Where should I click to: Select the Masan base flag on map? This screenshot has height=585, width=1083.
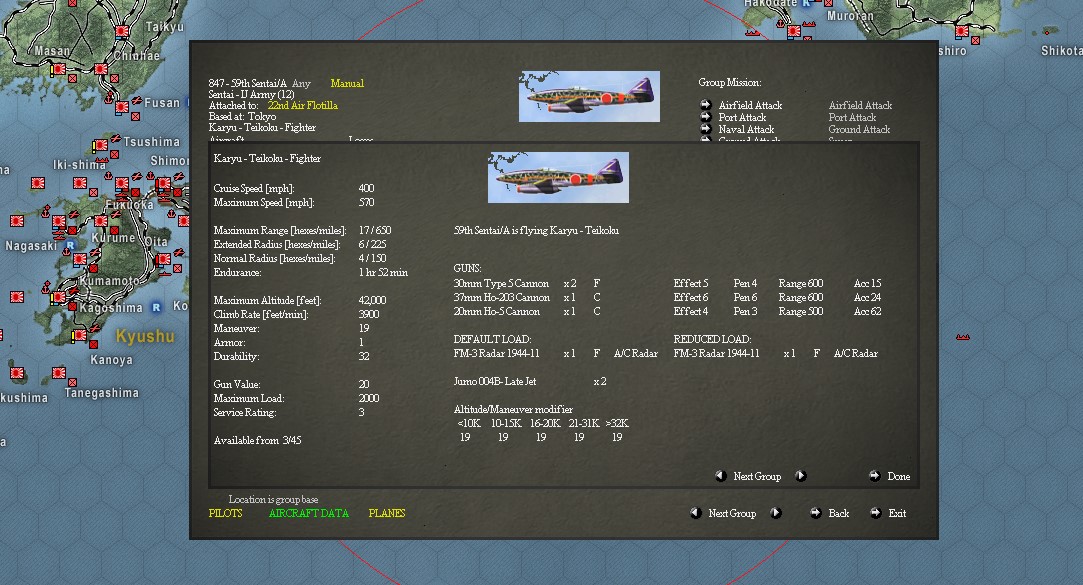(x=59, y=69)
